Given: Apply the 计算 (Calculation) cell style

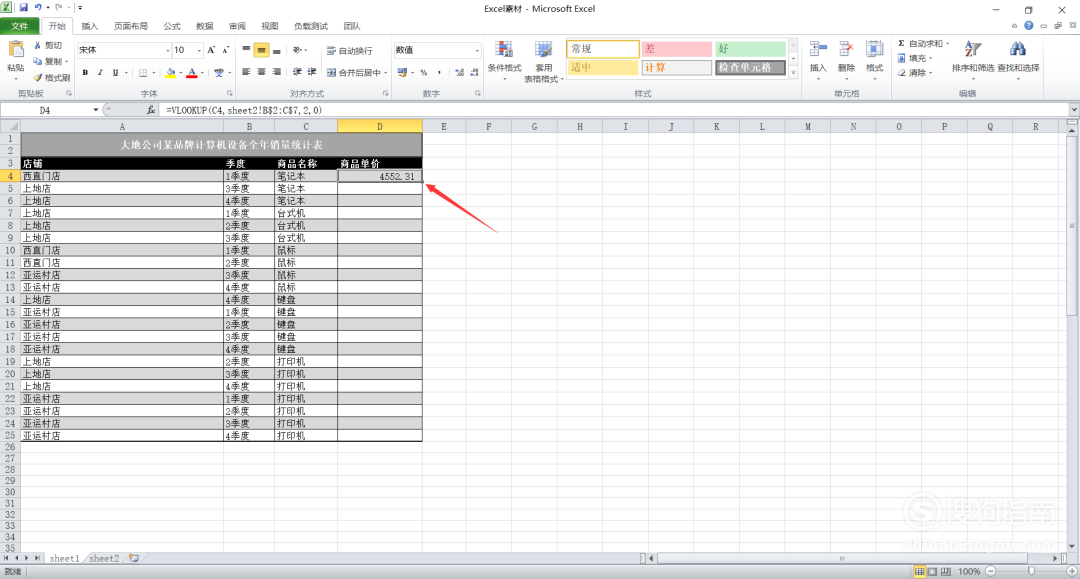Looking at the screenshot, I should (x=676, y=67).
